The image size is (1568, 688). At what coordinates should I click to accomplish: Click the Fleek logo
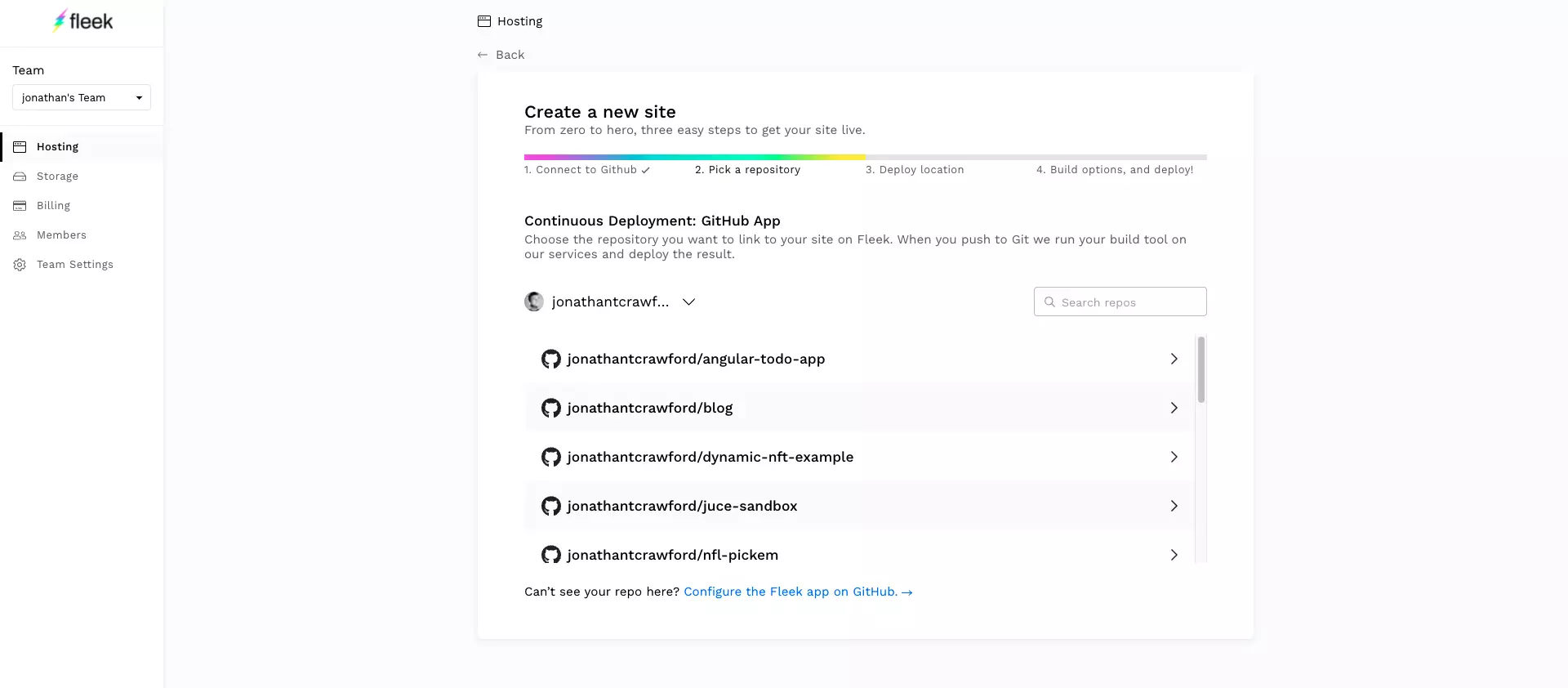[82, 21]
